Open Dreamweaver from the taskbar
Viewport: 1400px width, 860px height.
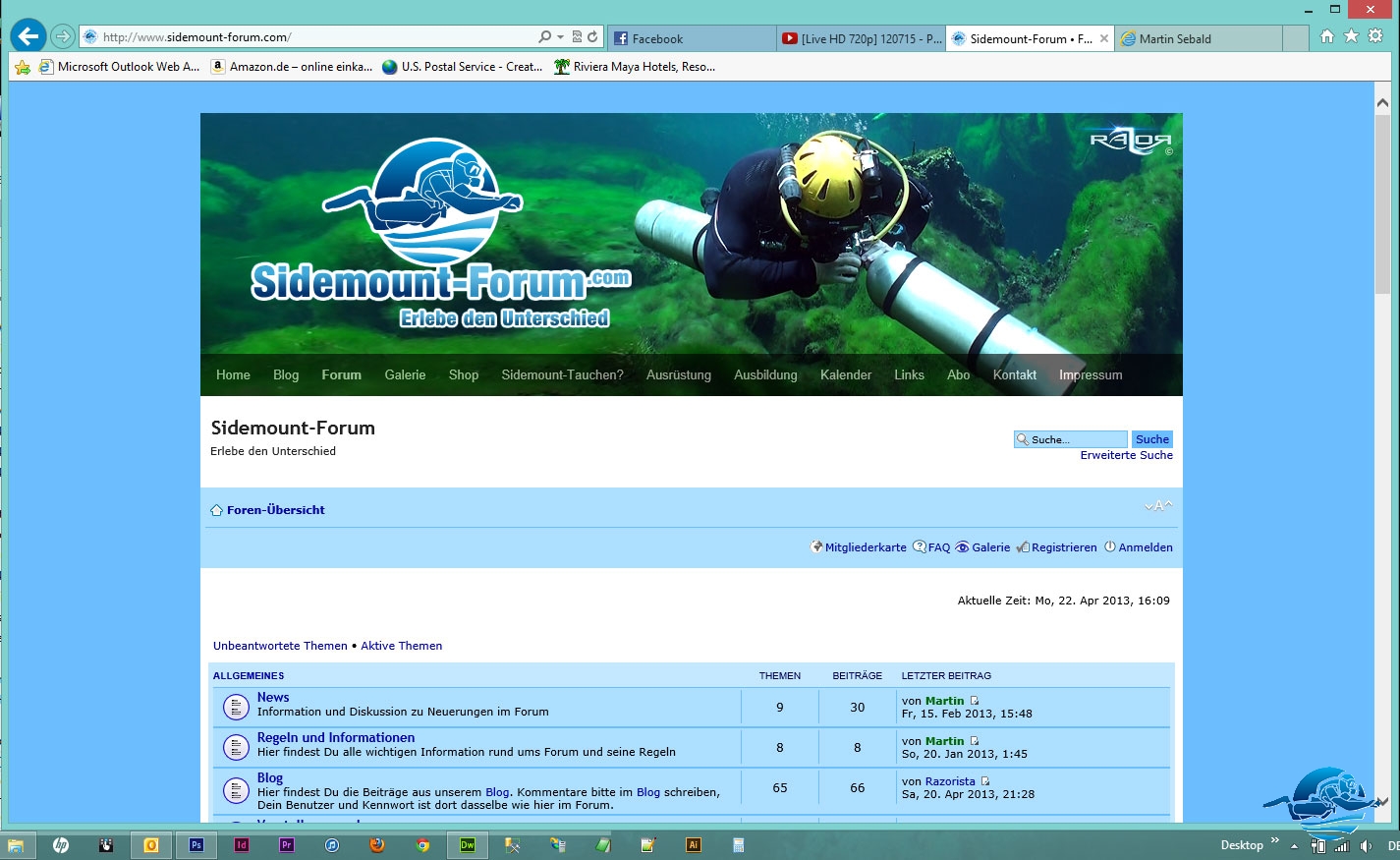tap(468, 845)
